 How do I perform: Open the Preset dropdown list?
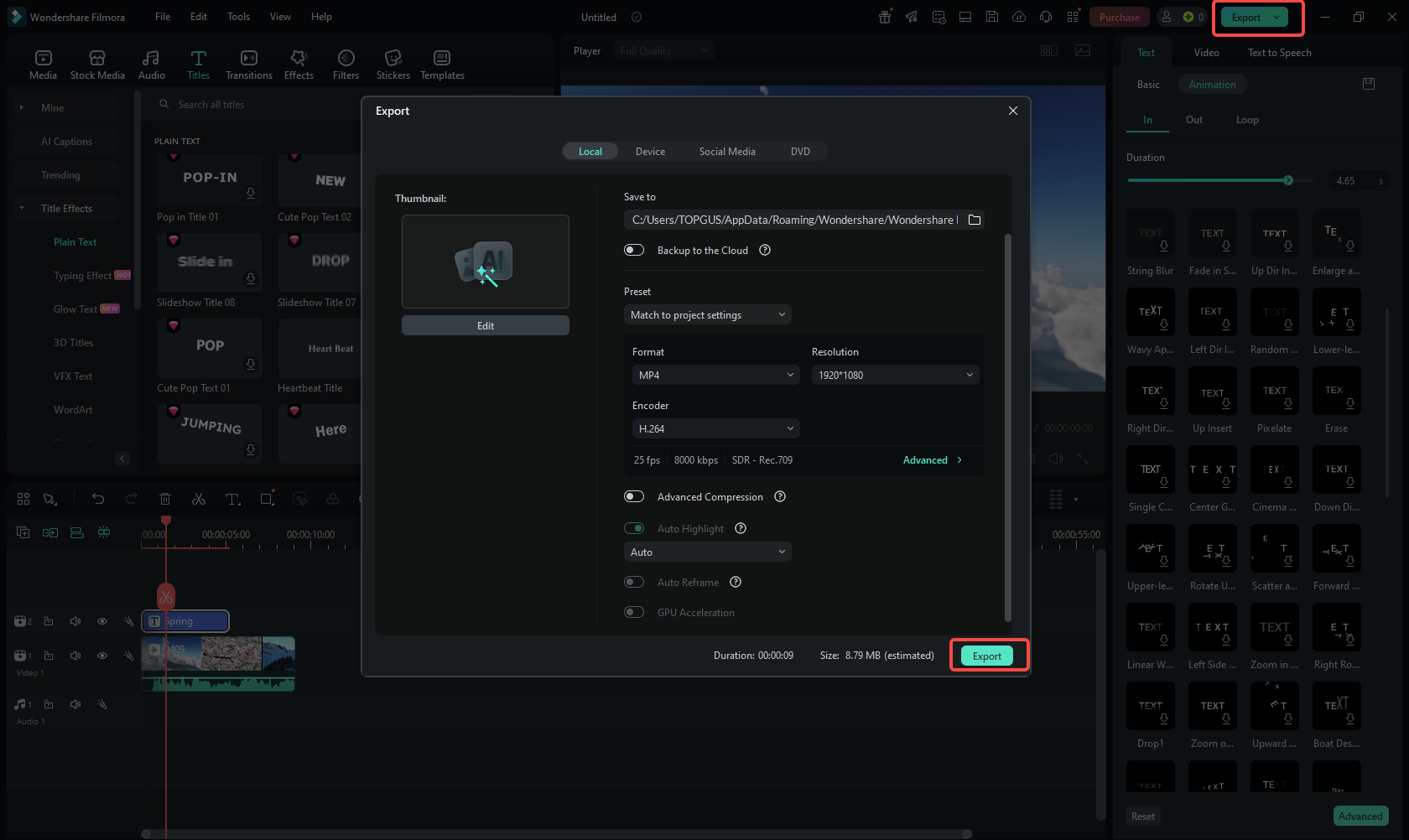[707, 314]
